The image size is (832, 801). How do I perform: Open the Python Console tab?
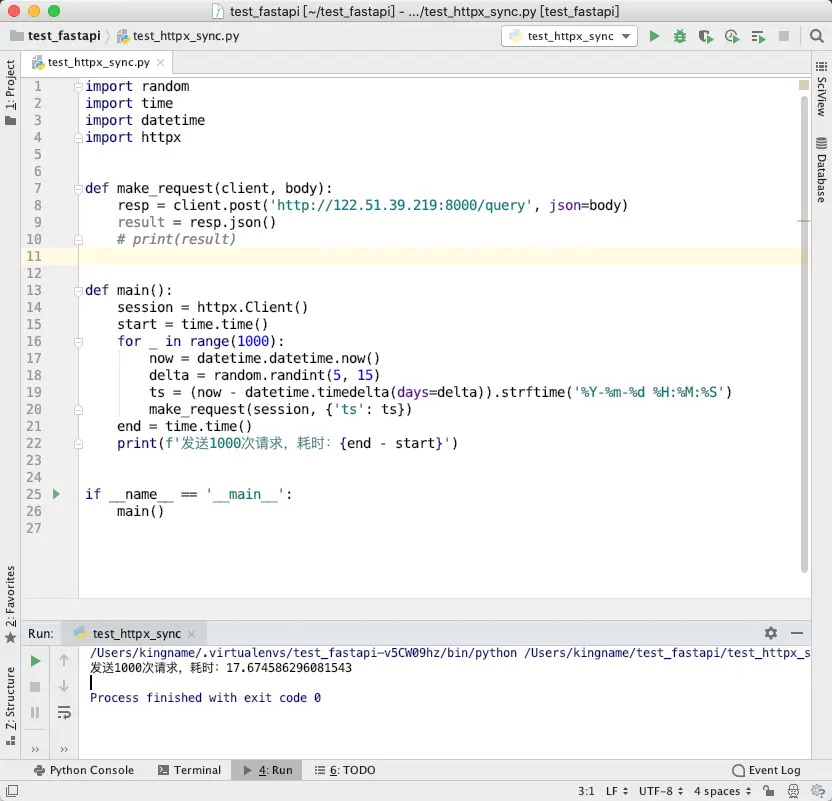click(83, 770)
